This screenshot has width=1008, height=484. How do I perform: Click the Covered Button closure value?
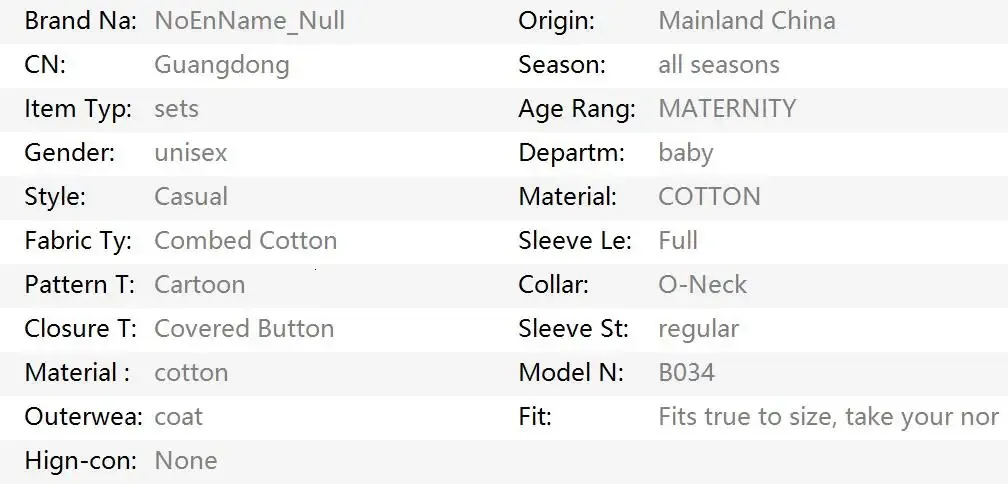pyautogui.click(x=244, y=329)
